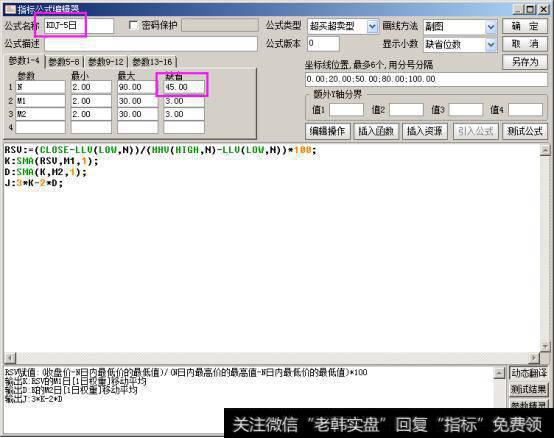Open the 公式类型 dropdown
This screenshot has height=438, width=554.
[372, 27]
